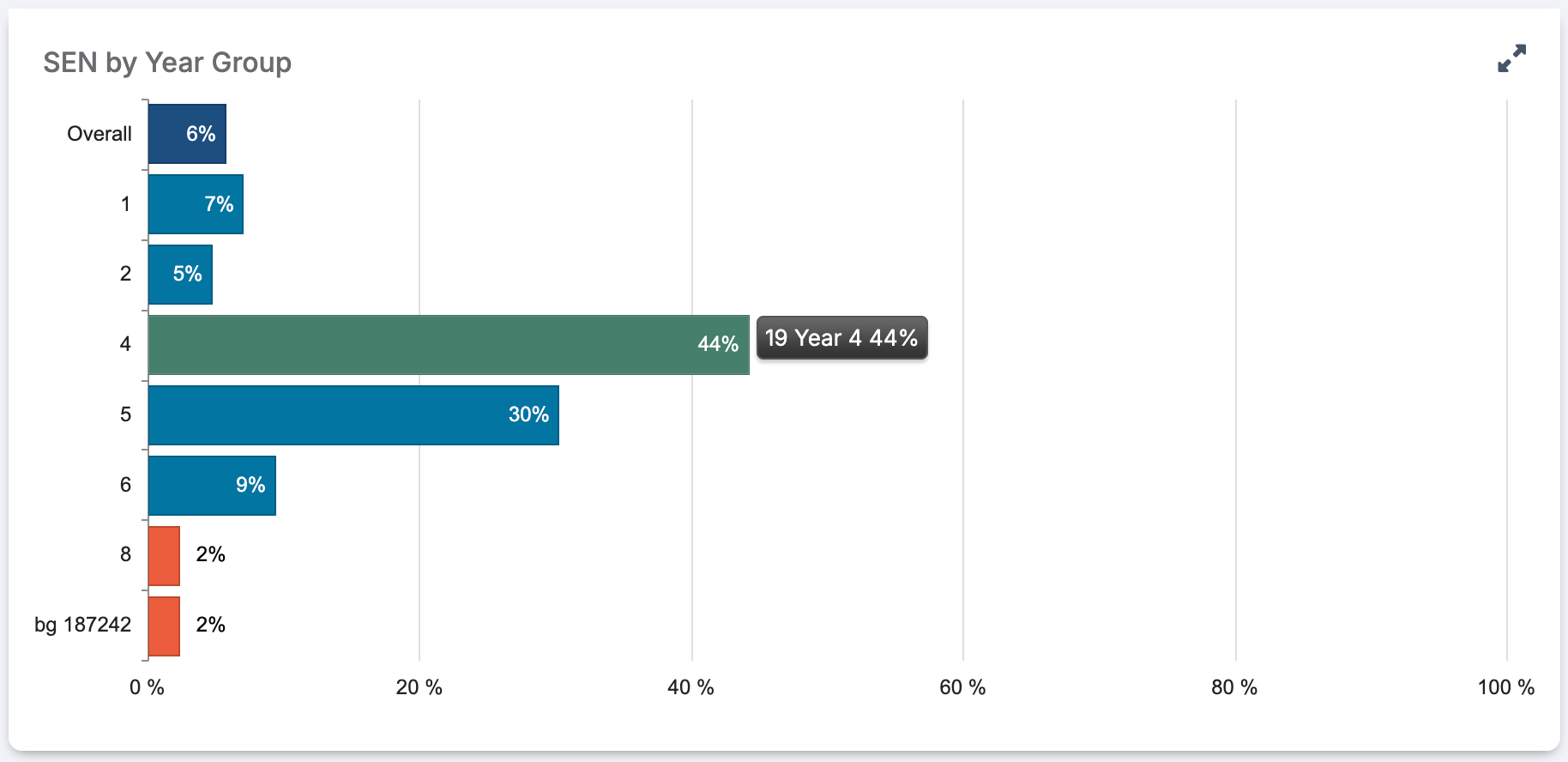This screenshot has width=1568, height=762.
Task: Expand the SEN by Year Group chart
Action: click(x=1511, y=58)
